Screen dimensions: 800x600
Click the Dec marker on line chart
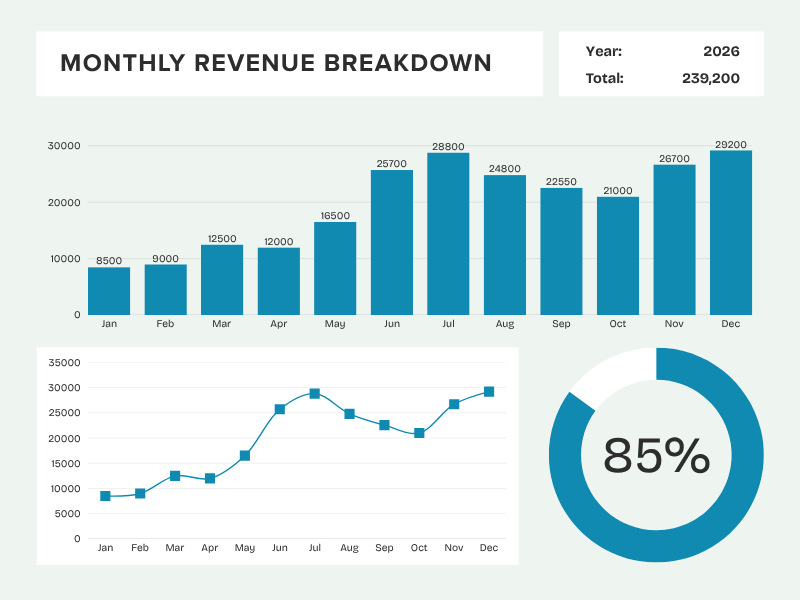(489, 392)
